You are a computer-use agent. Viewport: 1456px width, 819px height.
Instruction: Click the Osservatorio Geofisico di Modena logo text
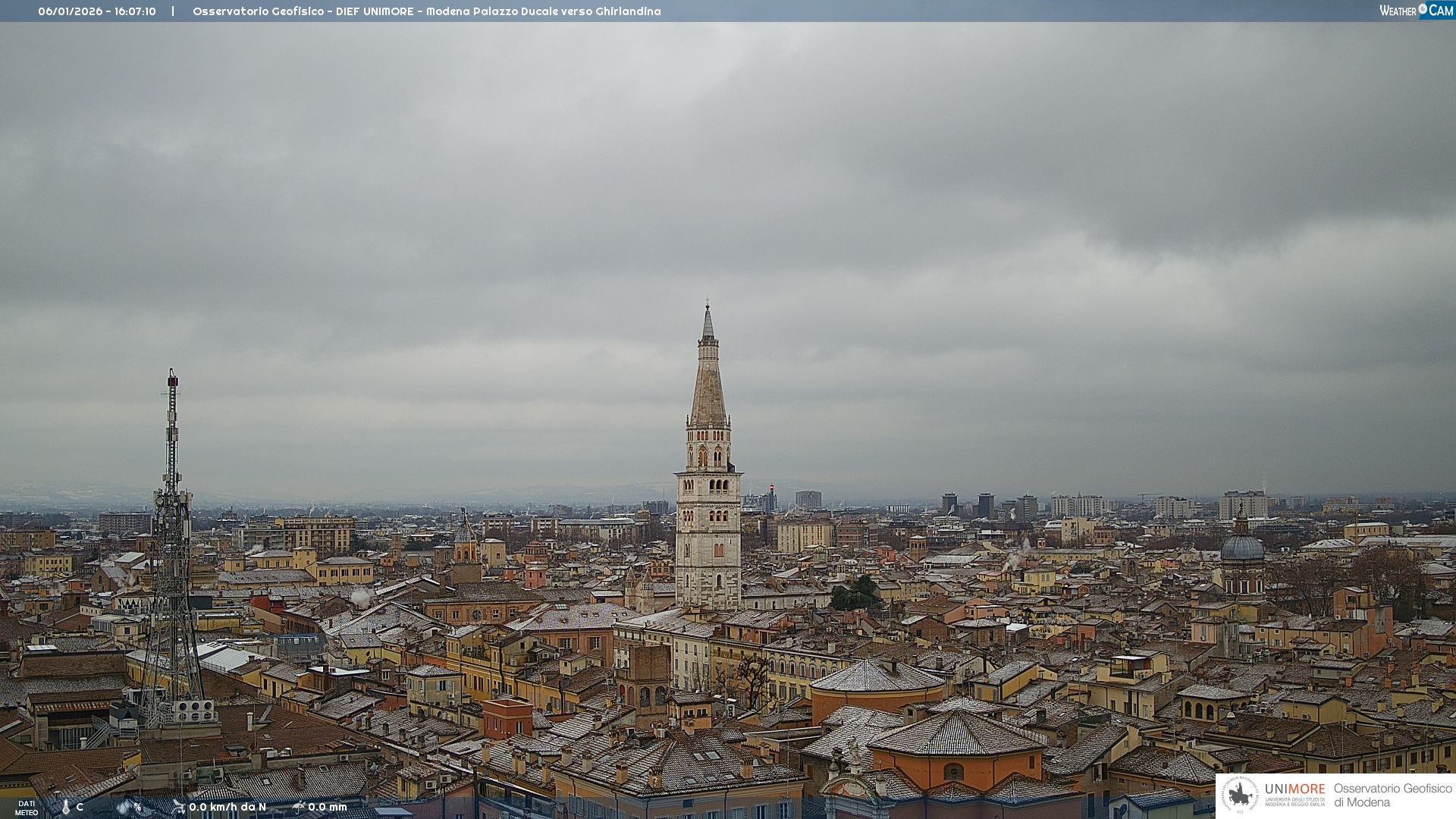pos(1392,795)
